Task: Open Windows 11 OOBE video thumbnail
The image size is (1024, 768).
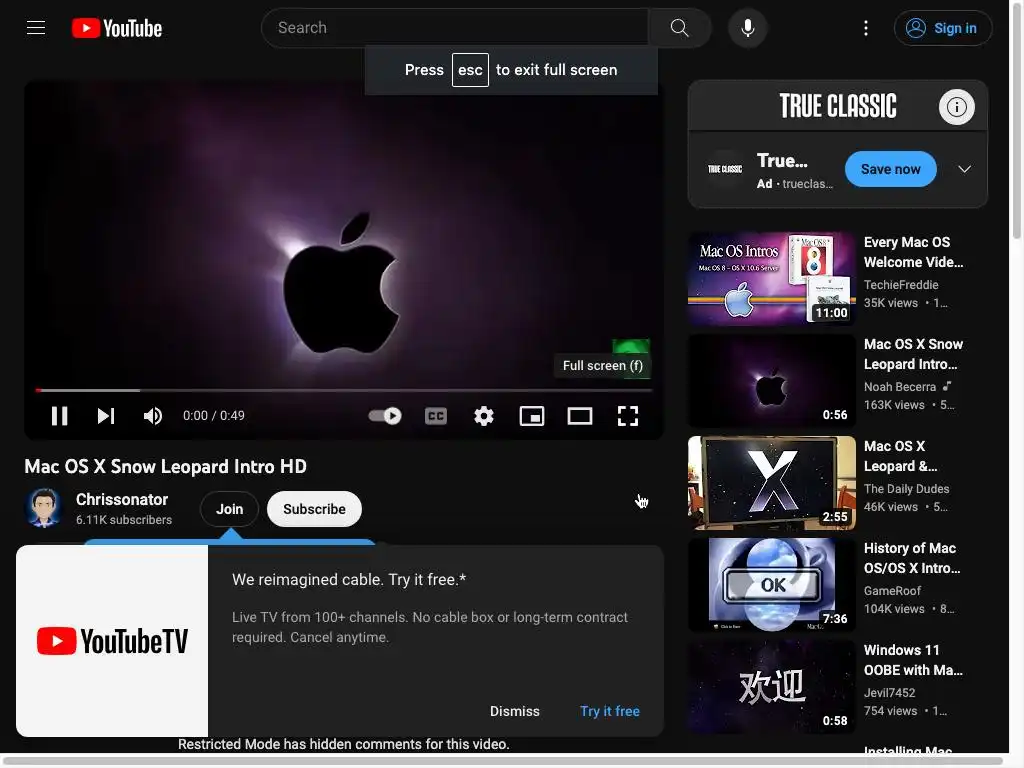Action: click(x=772, y=686)
